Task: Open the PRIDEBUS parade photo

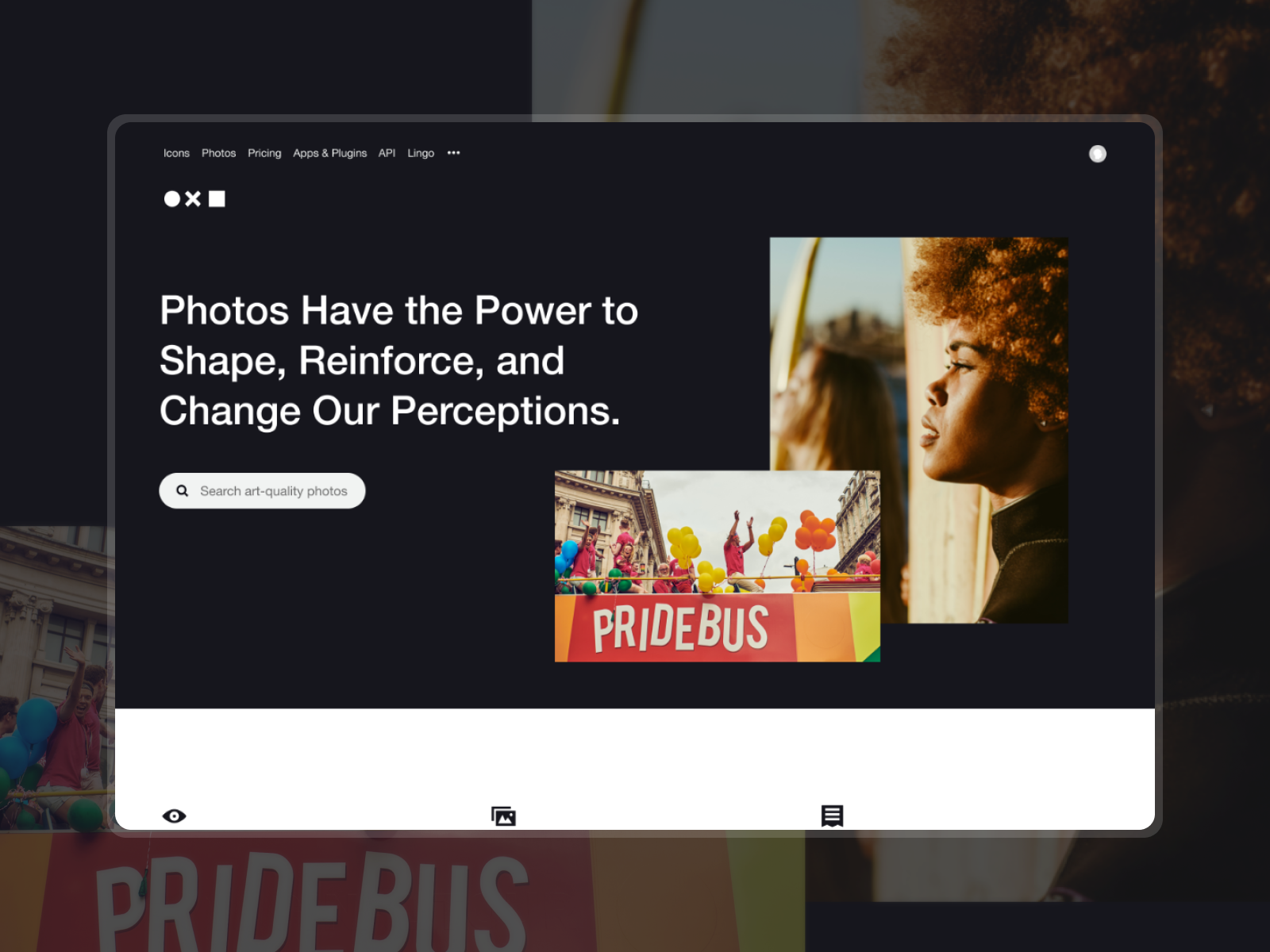Action: click(718, 566)
